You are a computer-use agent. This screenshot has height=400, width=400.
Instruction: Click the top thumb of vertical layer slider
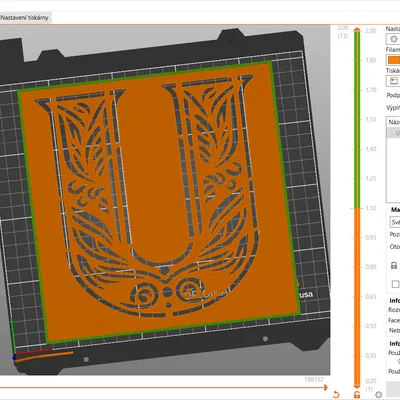pyautogui.click(x=357, y=30)
